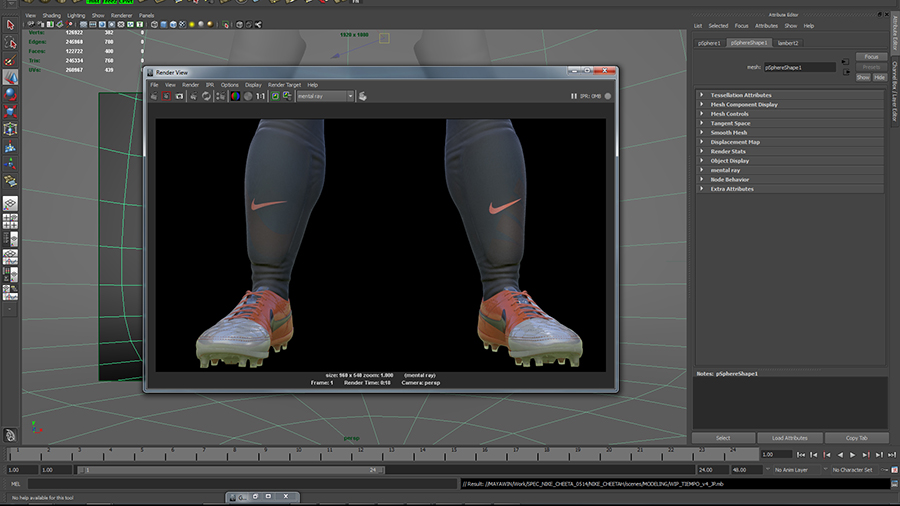Click the Focus button in Attribute Editor

871,57
